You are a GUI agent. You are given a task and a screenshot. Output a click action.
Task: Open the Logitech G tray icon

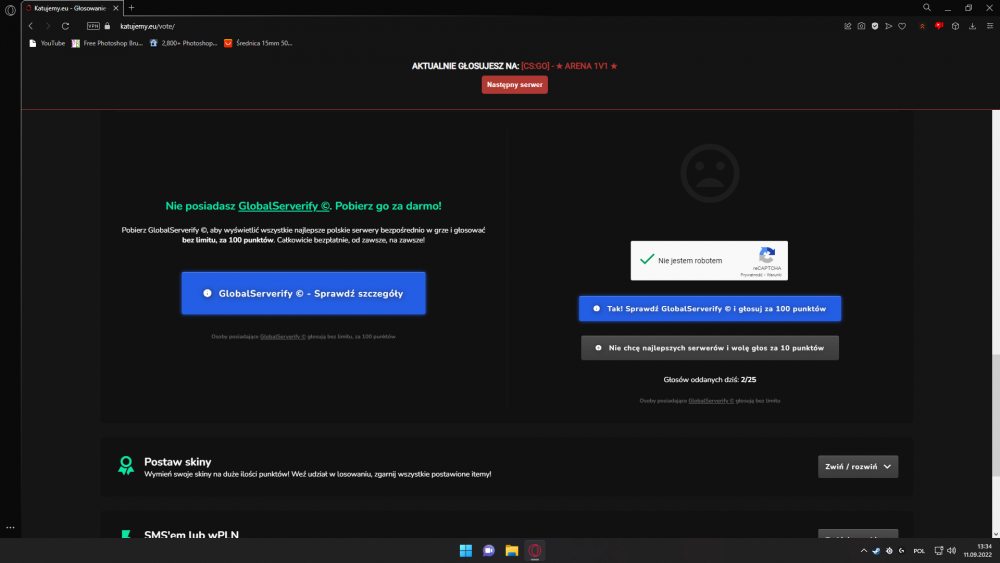click(x=901, y=551)
